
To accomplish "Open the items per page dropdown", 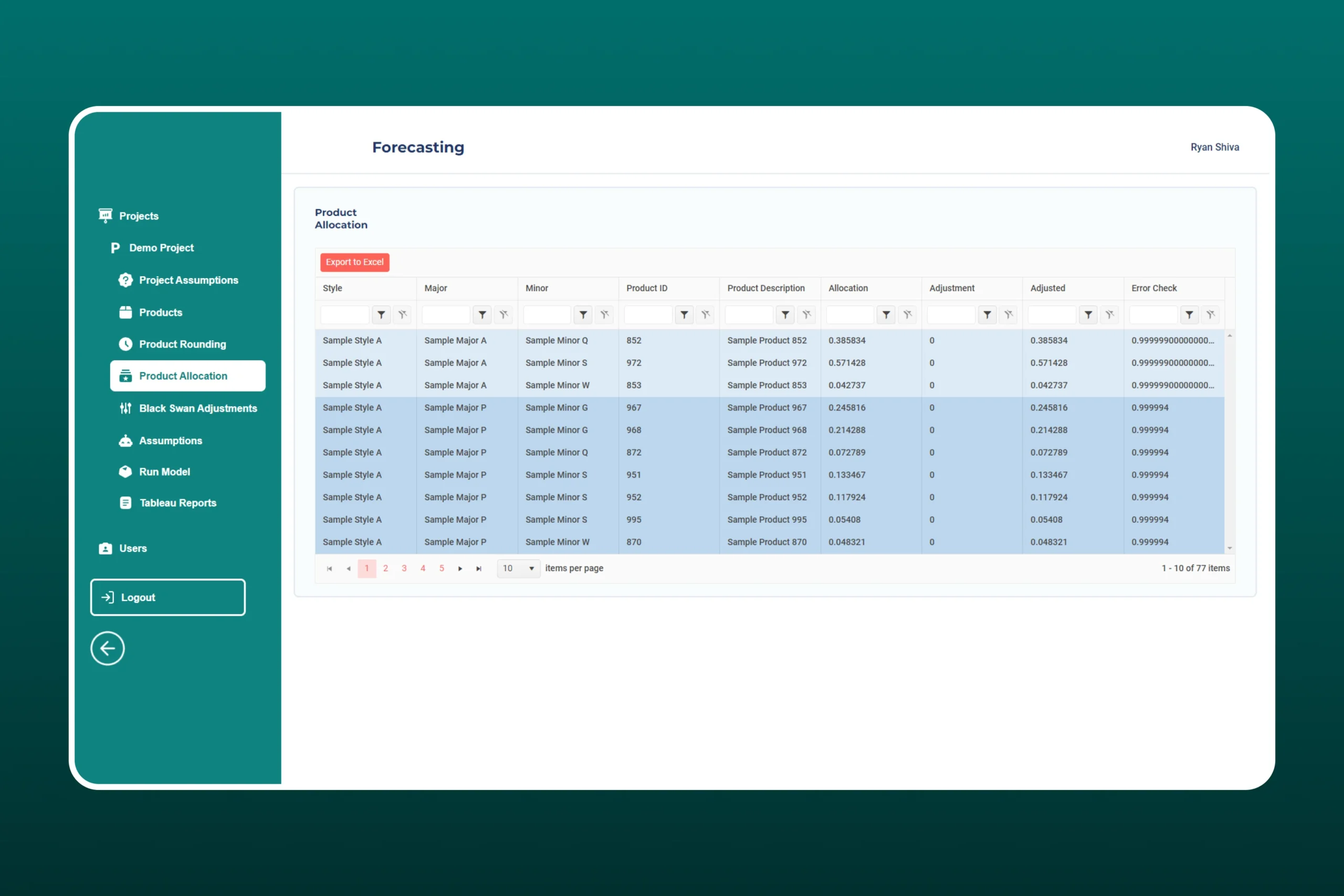I will point(518,568).
